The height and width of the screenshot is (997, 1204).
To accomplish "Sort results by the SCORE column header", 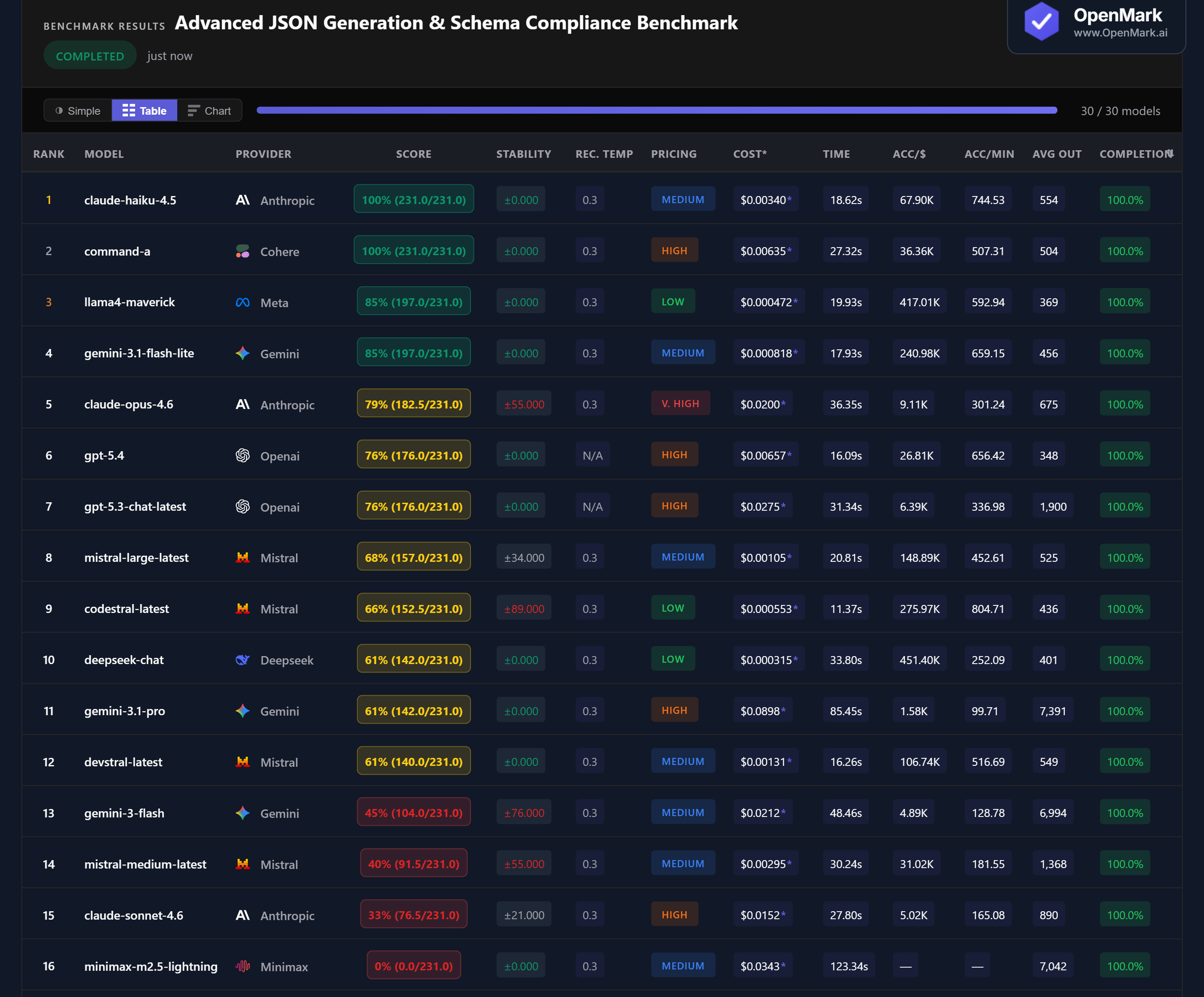I will 413,153.
